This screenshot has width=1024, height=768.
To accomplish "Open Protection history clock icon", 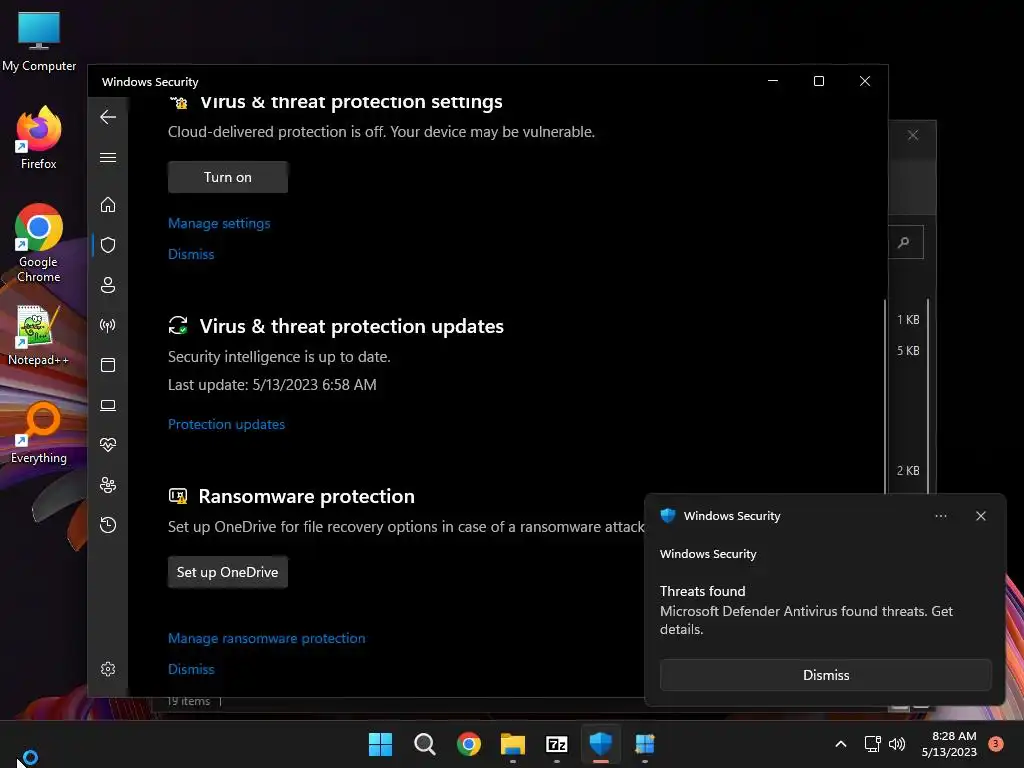I will [x=108, y=525].
